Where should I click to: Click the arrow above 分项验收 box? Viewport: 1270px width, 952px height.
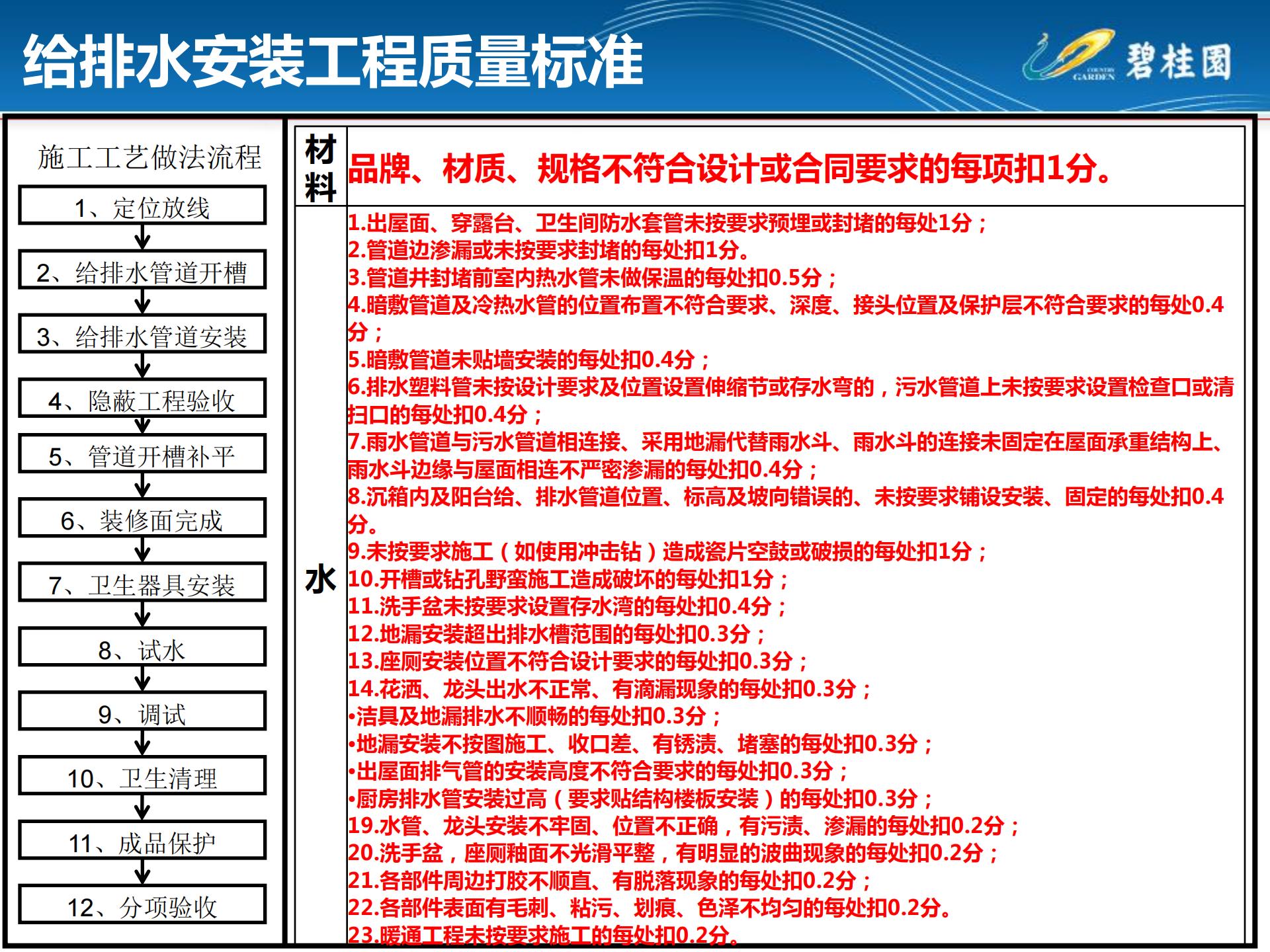coord(141,874)
